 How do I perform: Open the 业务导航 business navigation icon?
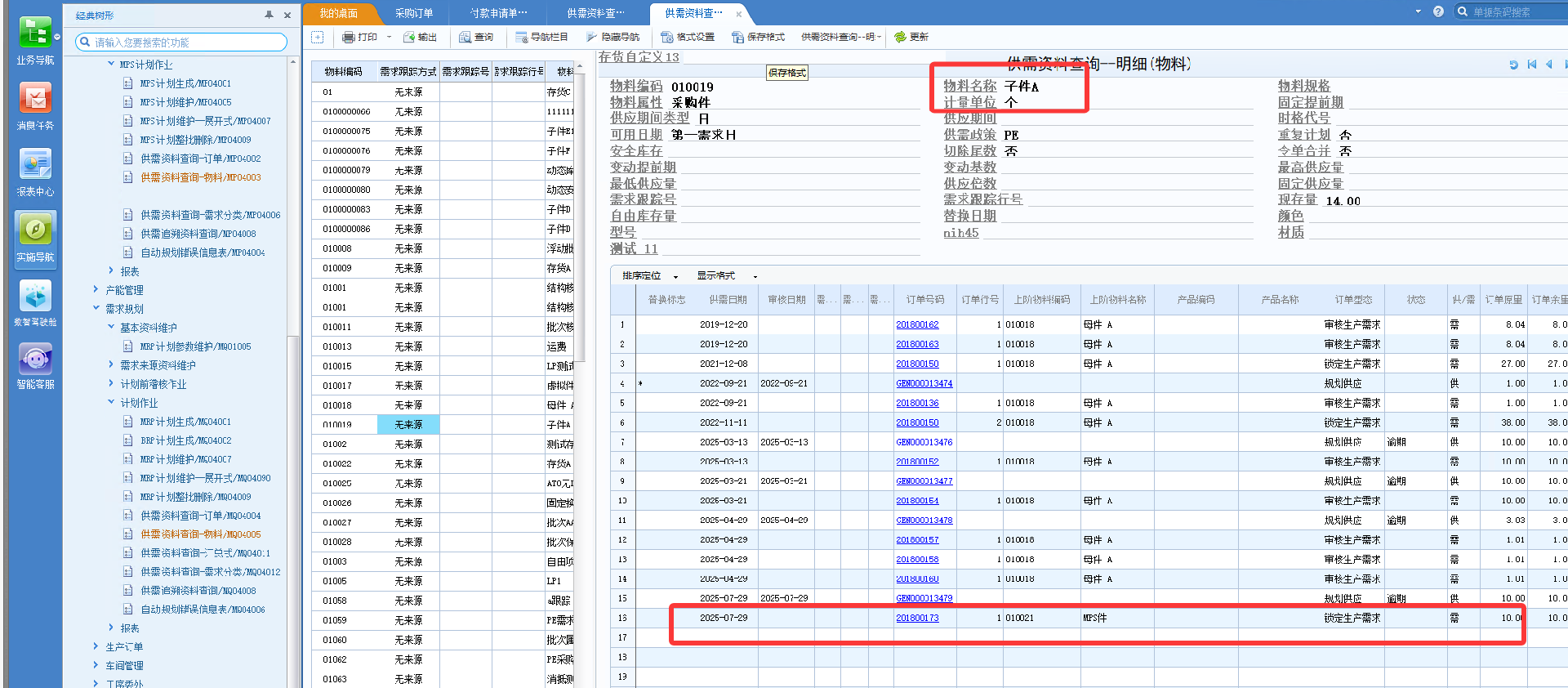tap(35, 34)
